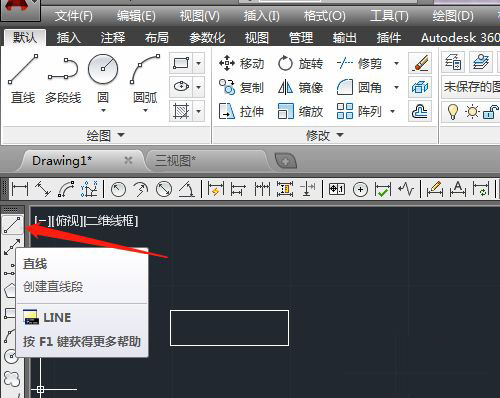Screen dimensions: 500x398
Task: Select the Angular dimension tool
Action: pyautogui.click(x=187, y=189)
